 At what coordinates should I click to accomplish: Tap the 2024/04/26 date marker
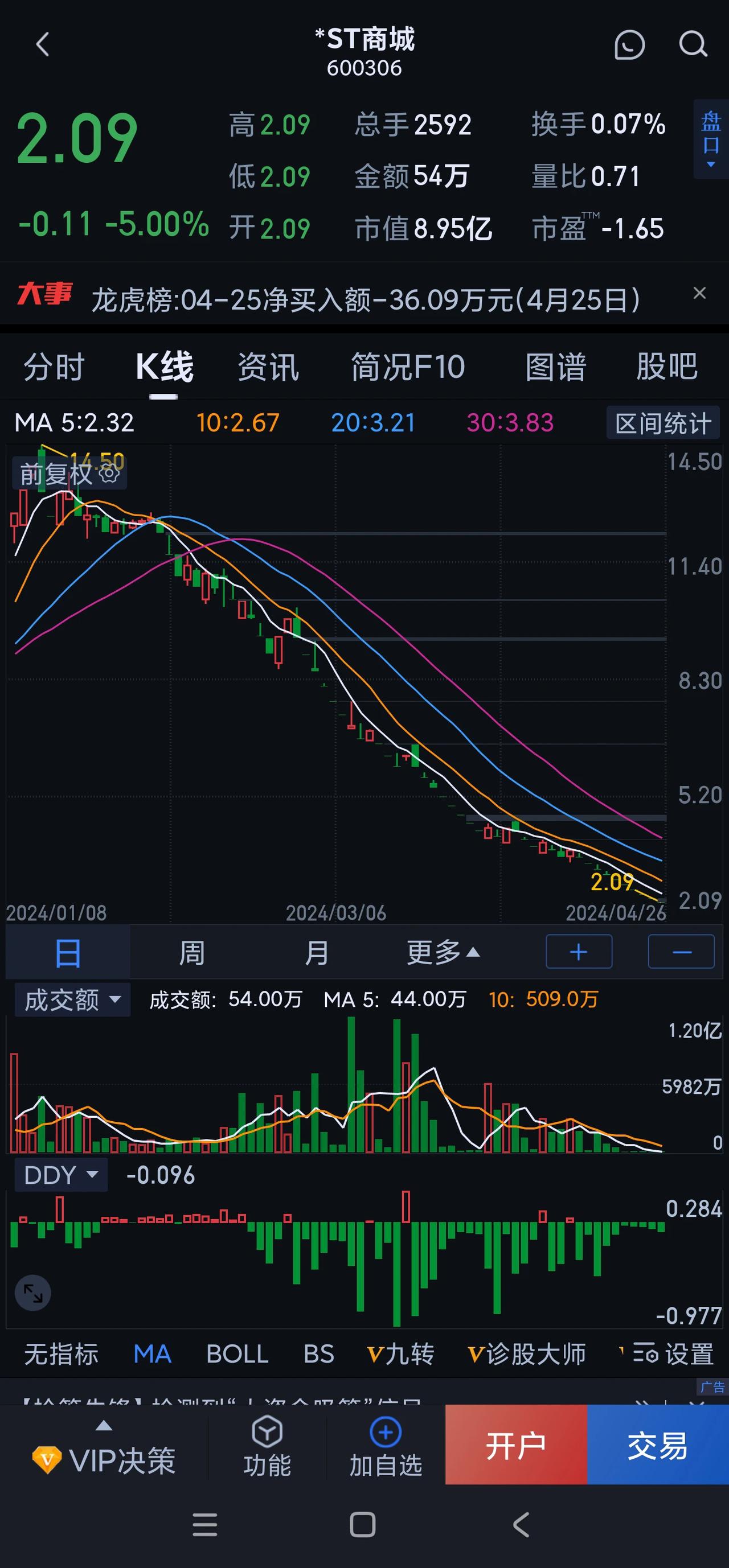coord(616,912)
